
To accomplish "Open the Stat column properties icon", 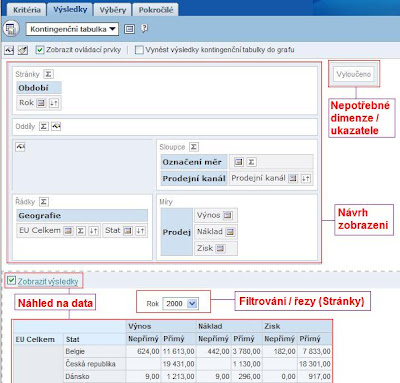I will (x=128, y=231).
